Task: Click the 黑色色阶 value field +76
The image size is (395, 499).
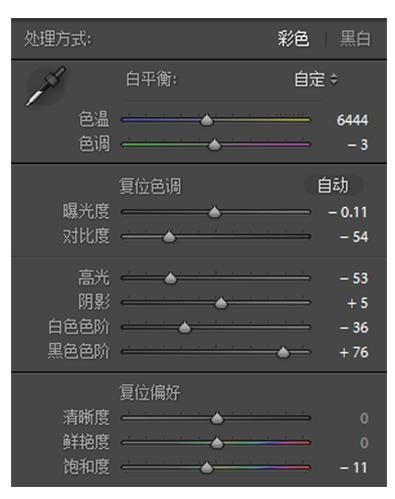Action: click(x=354, y=352)
